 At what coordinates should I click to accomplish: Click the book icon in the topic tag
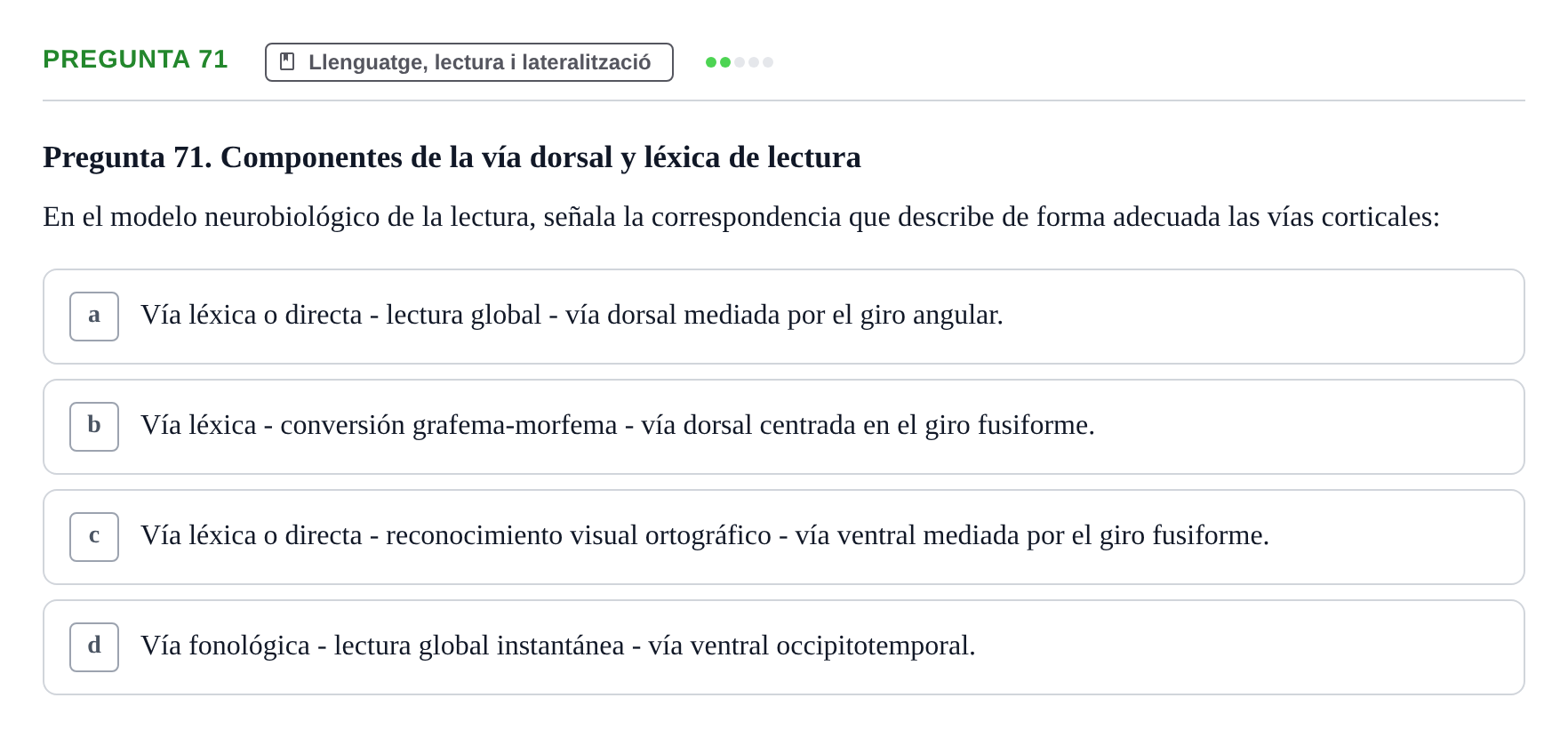point(287,61)
